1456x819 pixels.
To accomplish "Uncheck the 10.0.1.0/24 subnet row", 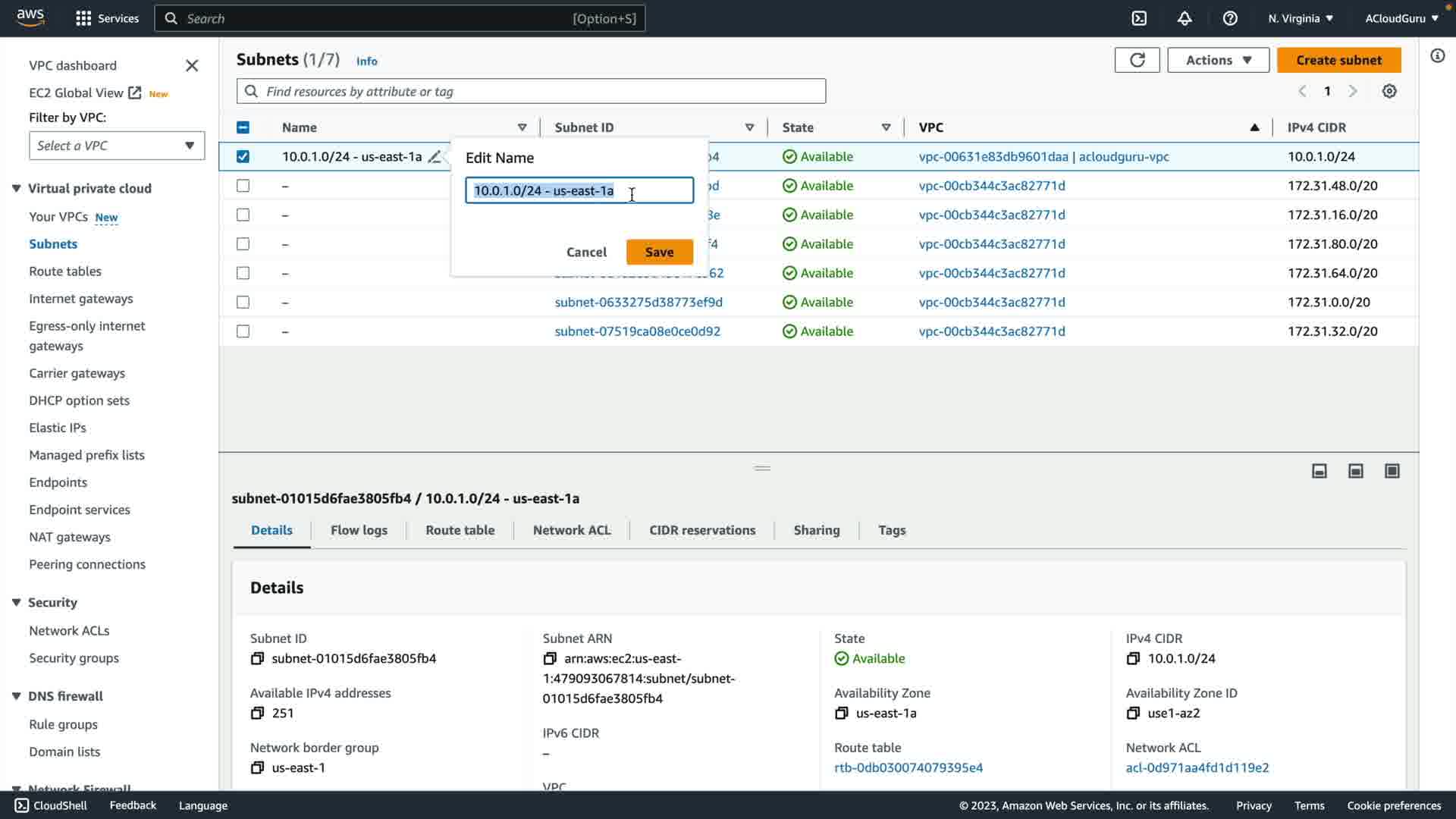I will pyautogui.click(x=243, y=156).
